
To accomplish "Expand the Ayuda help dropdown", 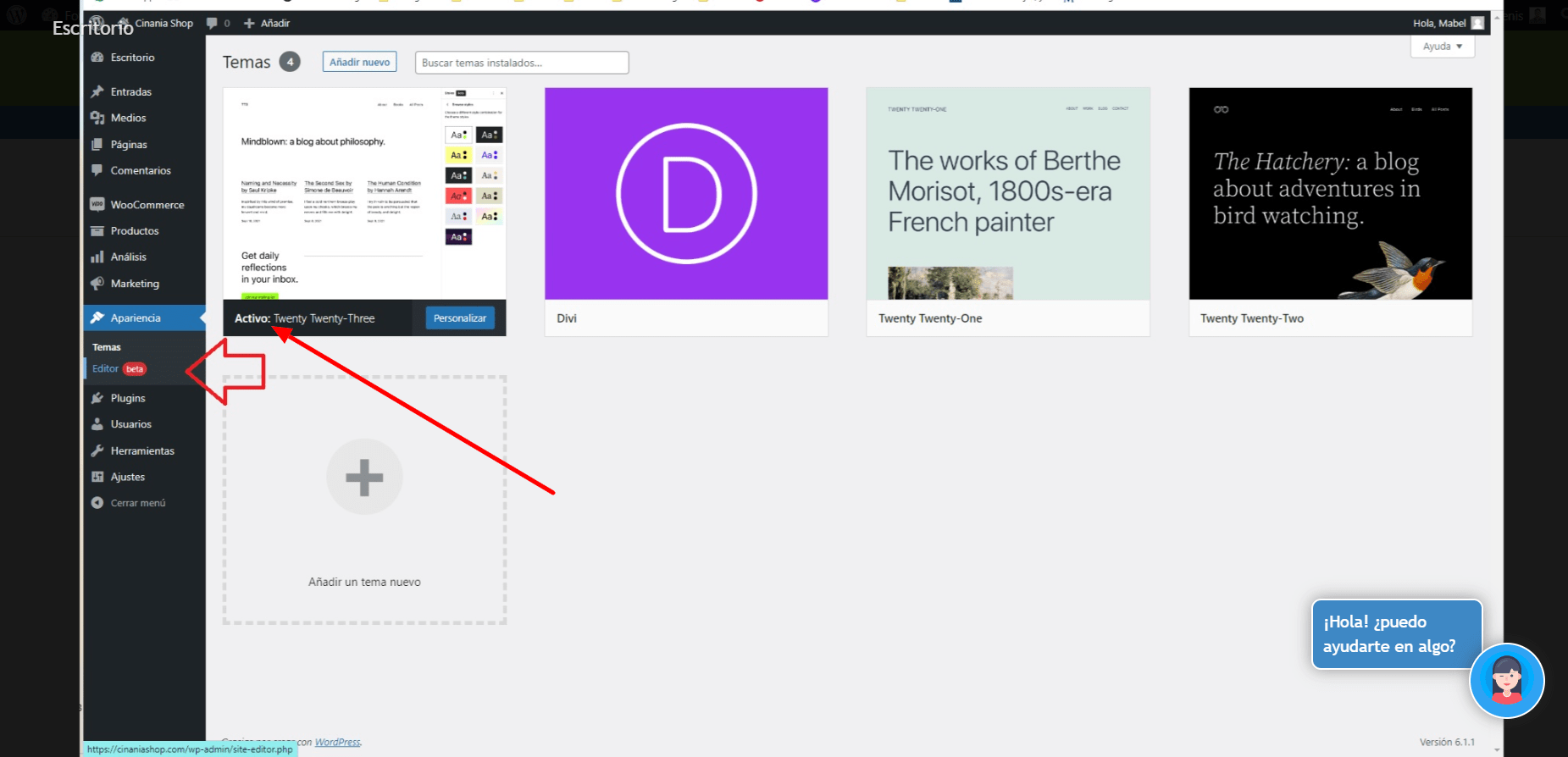I will tap(1443, 47).
